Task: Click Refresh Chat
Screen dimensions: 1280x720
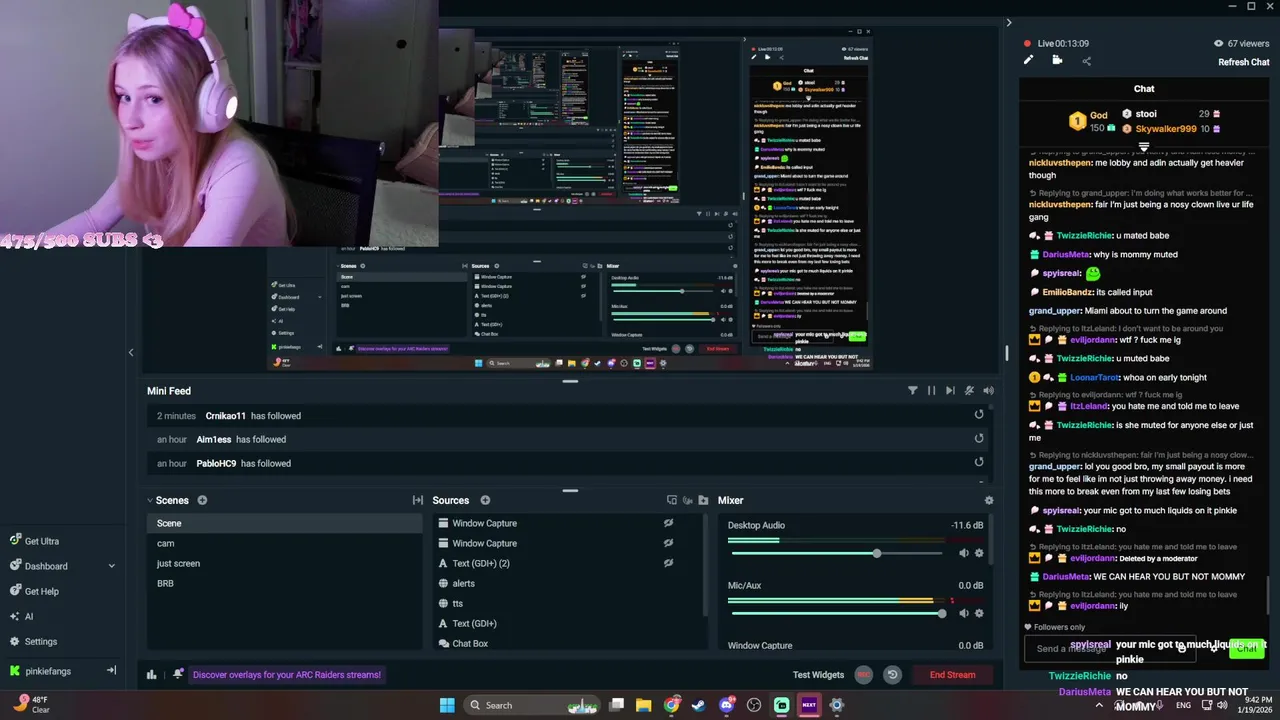Action: point(1244,62)
